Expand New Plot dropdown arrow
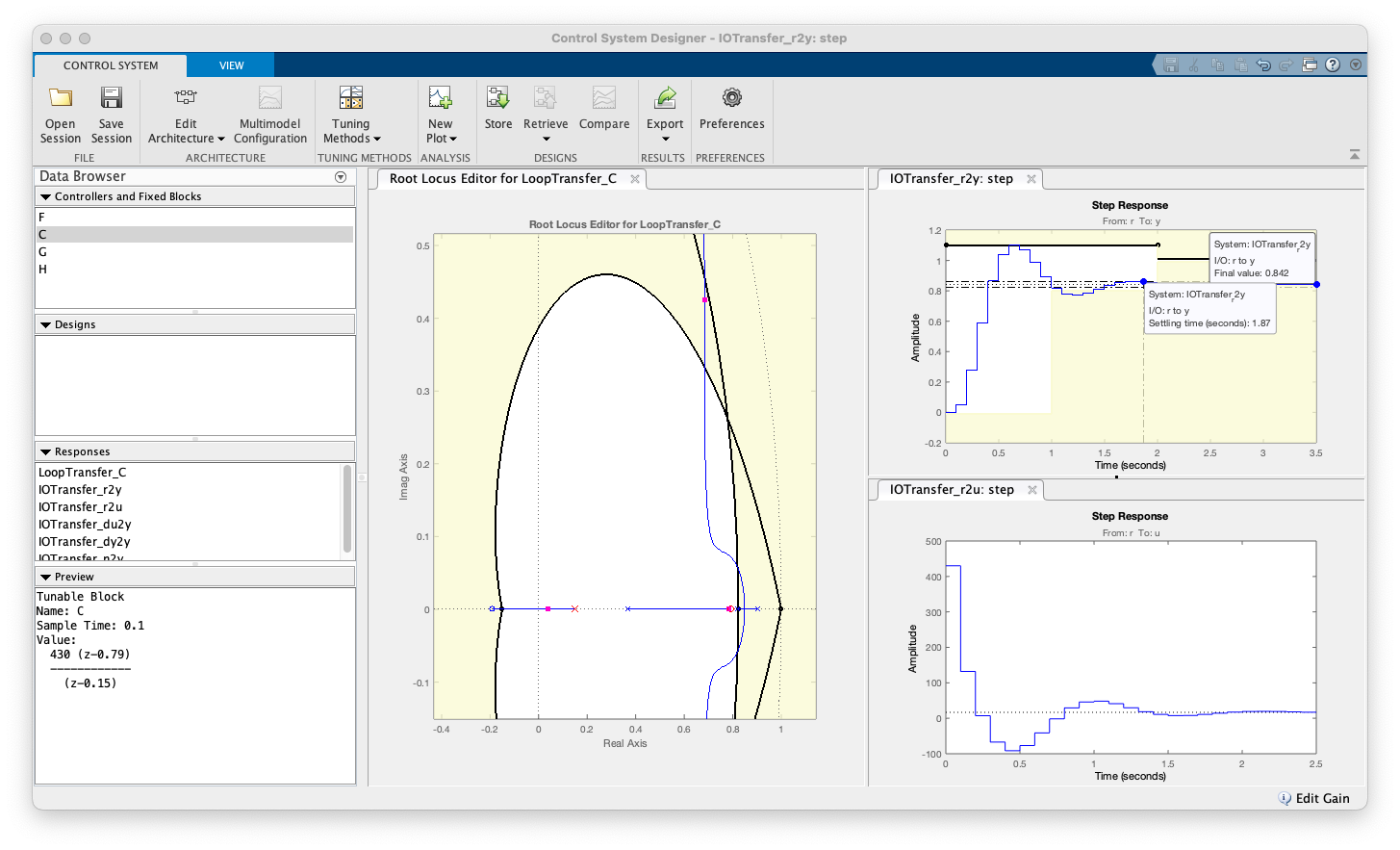1400x850 pixels. (x=453, y=140)
